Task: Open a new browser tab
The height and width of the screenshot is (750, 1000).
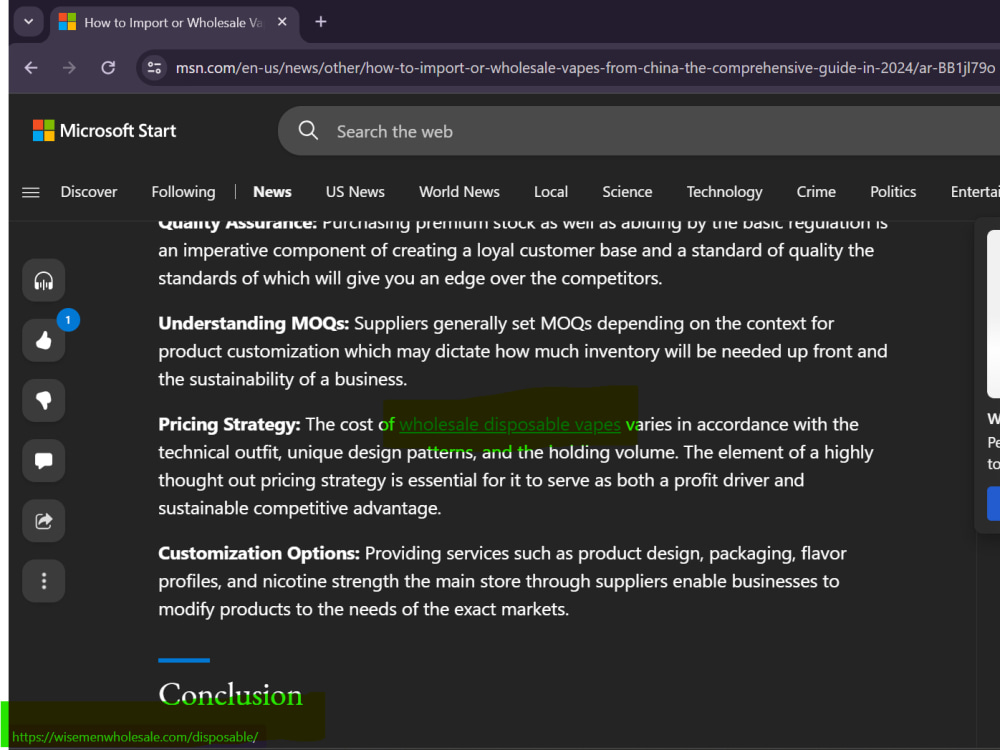Action: point(321,22)
